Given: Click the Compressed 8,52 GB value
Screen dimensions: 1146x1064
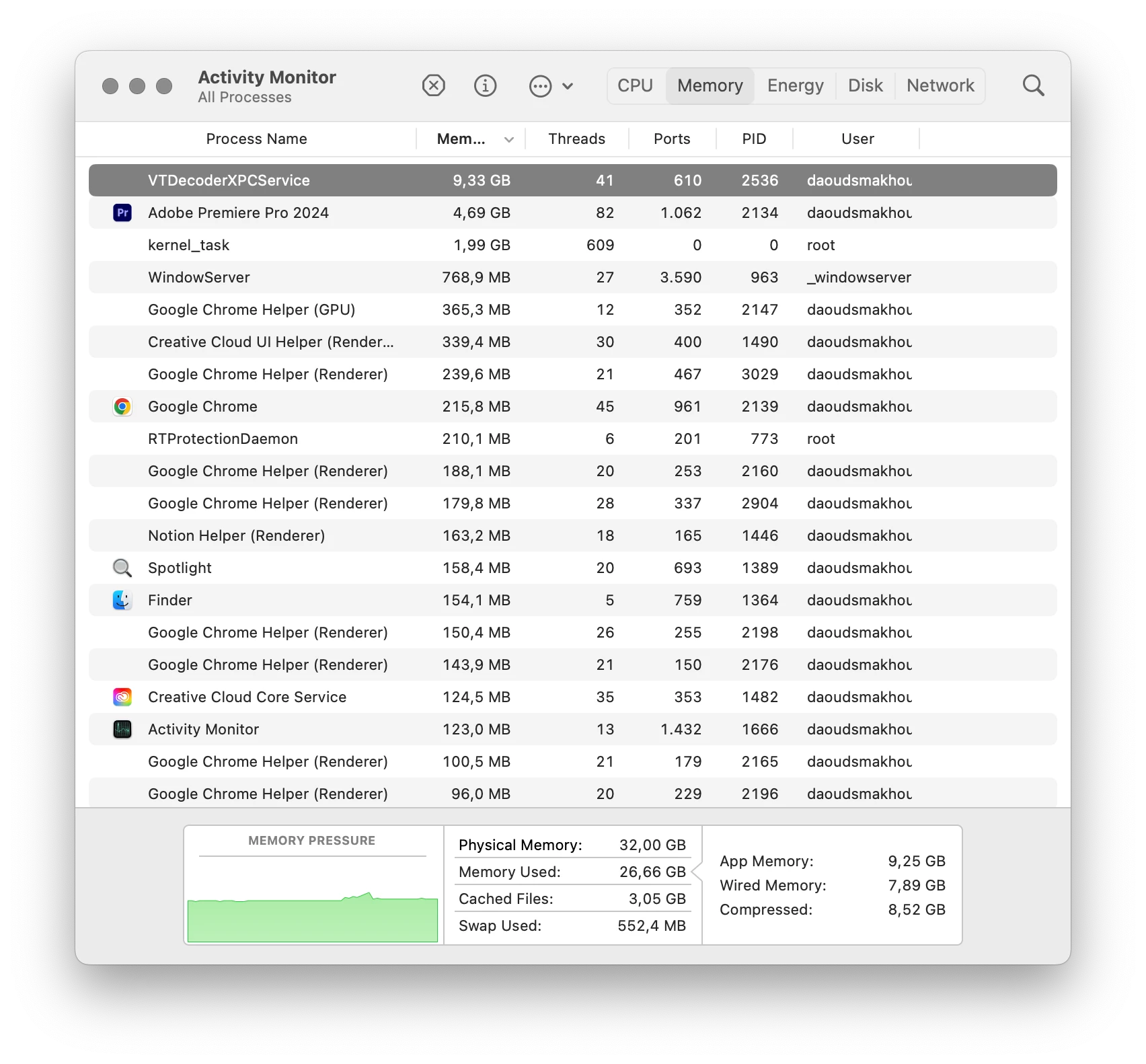Looking at the screenshot, I should pos(917,909).
